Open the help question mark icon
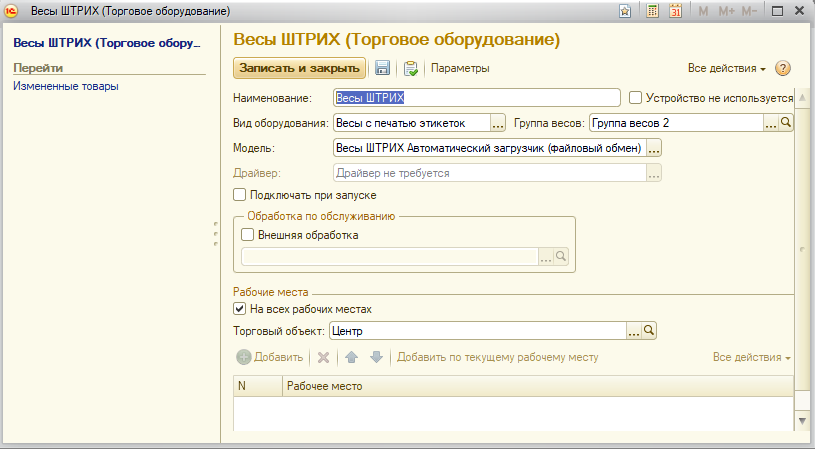Image resolution: width=815 pixels, height=449 pixels. (x=782, y=68)
